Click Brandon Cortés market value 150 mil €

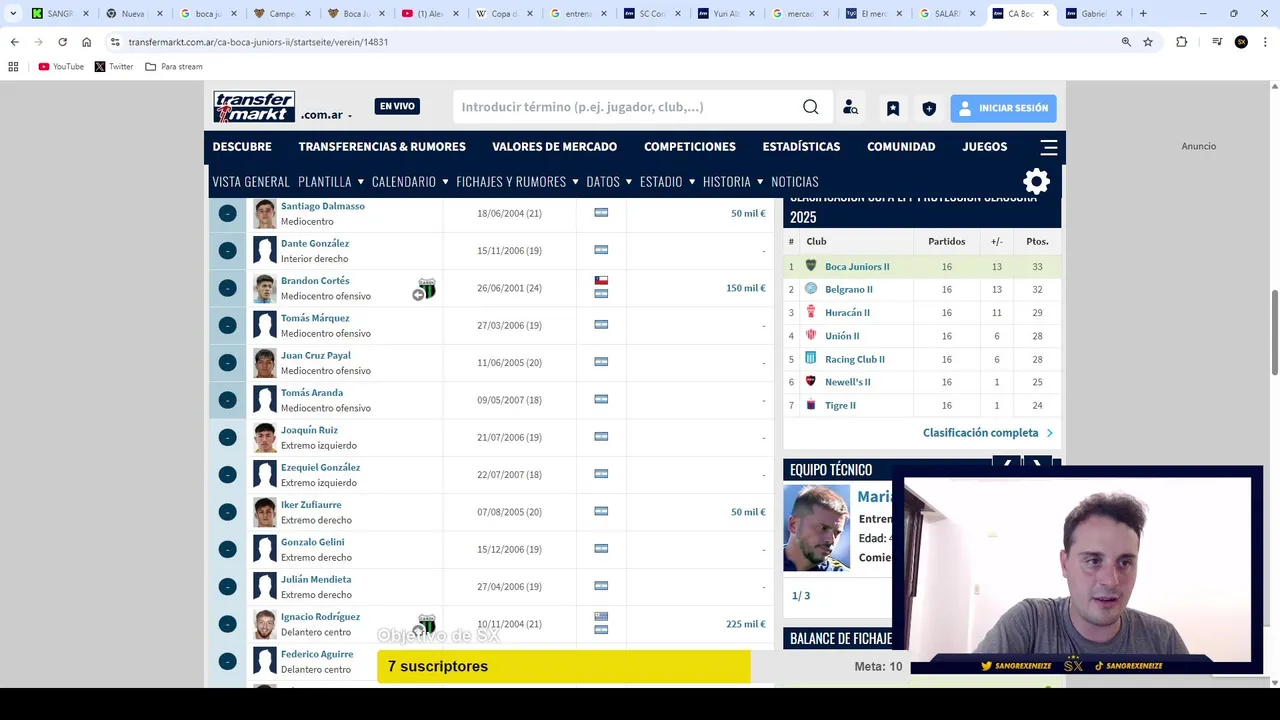coord(745,288)
